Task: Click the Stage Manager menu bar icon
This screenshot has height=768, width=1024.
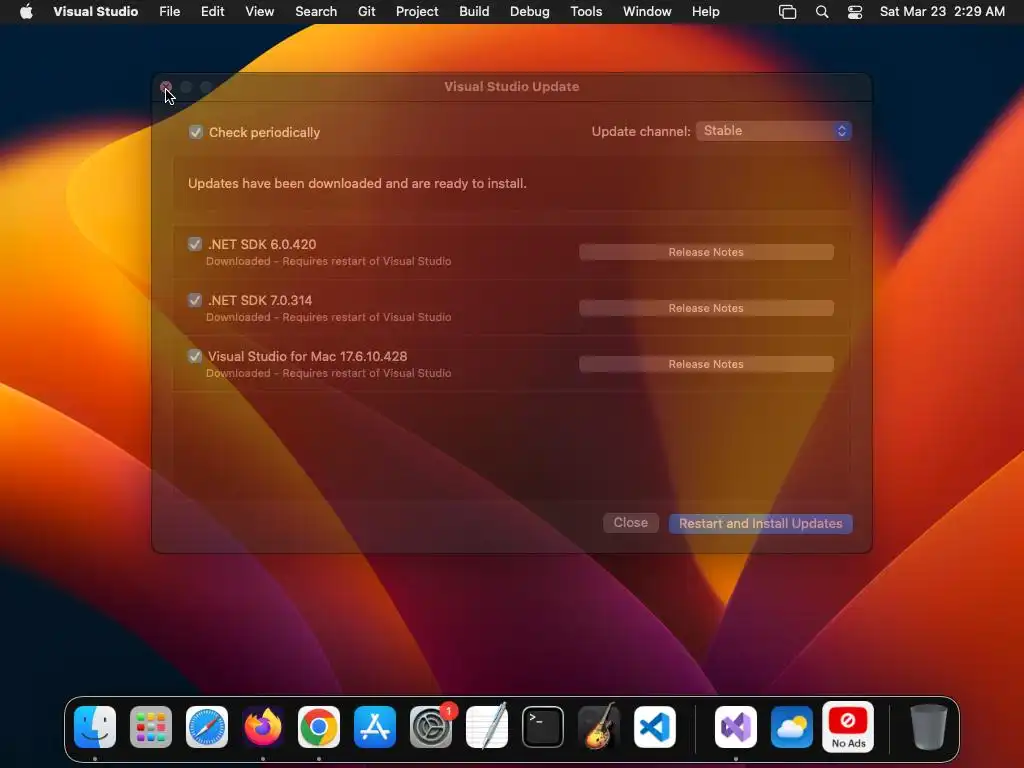Action: (x=788, y=12)
